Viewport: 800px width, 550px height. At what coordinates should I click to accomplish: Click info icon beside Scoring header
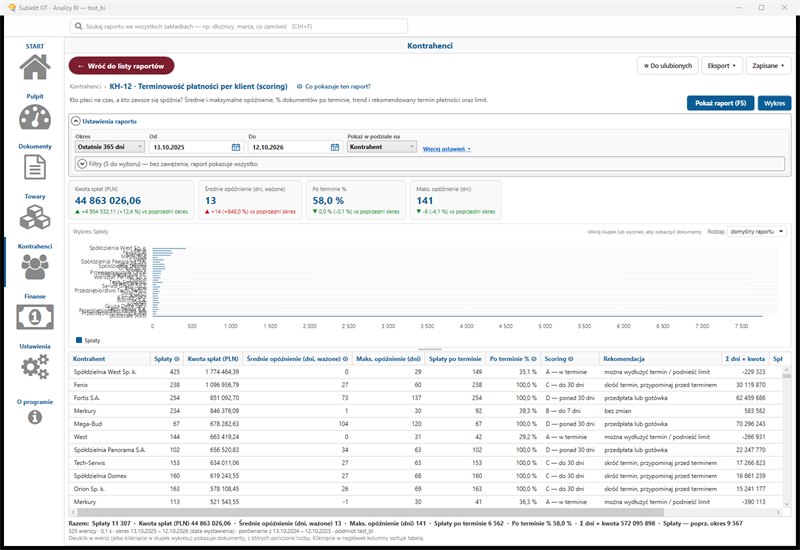571,359
